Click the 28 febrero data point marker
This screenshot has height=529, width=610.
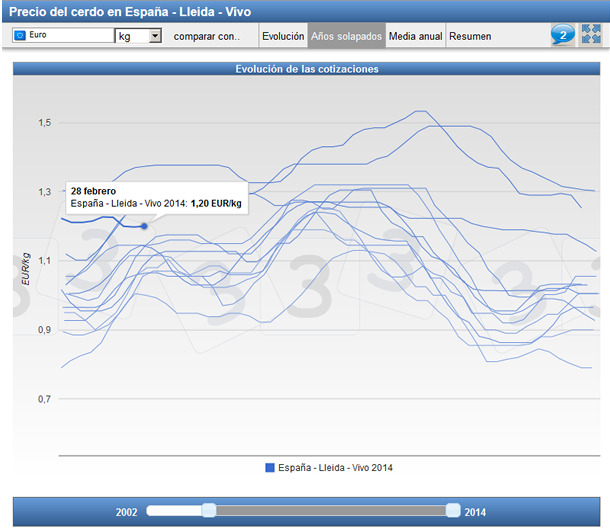pyautogui.click(x=144, y=226)
